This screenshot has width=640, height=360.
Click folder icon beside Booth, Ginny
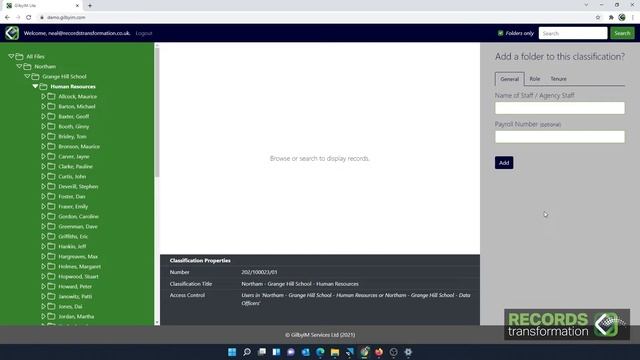tap(51, 127)
